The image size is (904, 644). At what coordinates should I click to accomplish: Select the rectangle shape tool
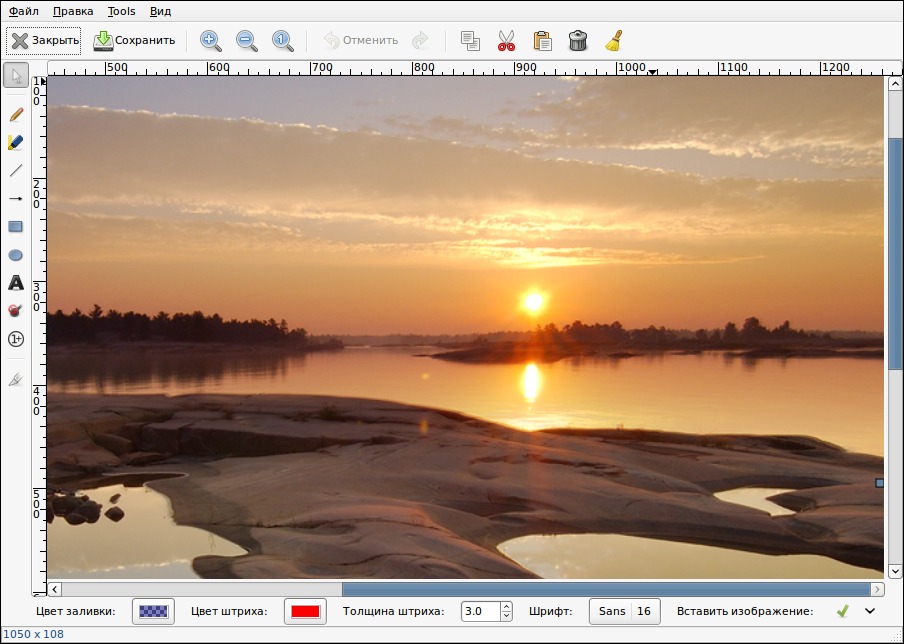(16, 227)
